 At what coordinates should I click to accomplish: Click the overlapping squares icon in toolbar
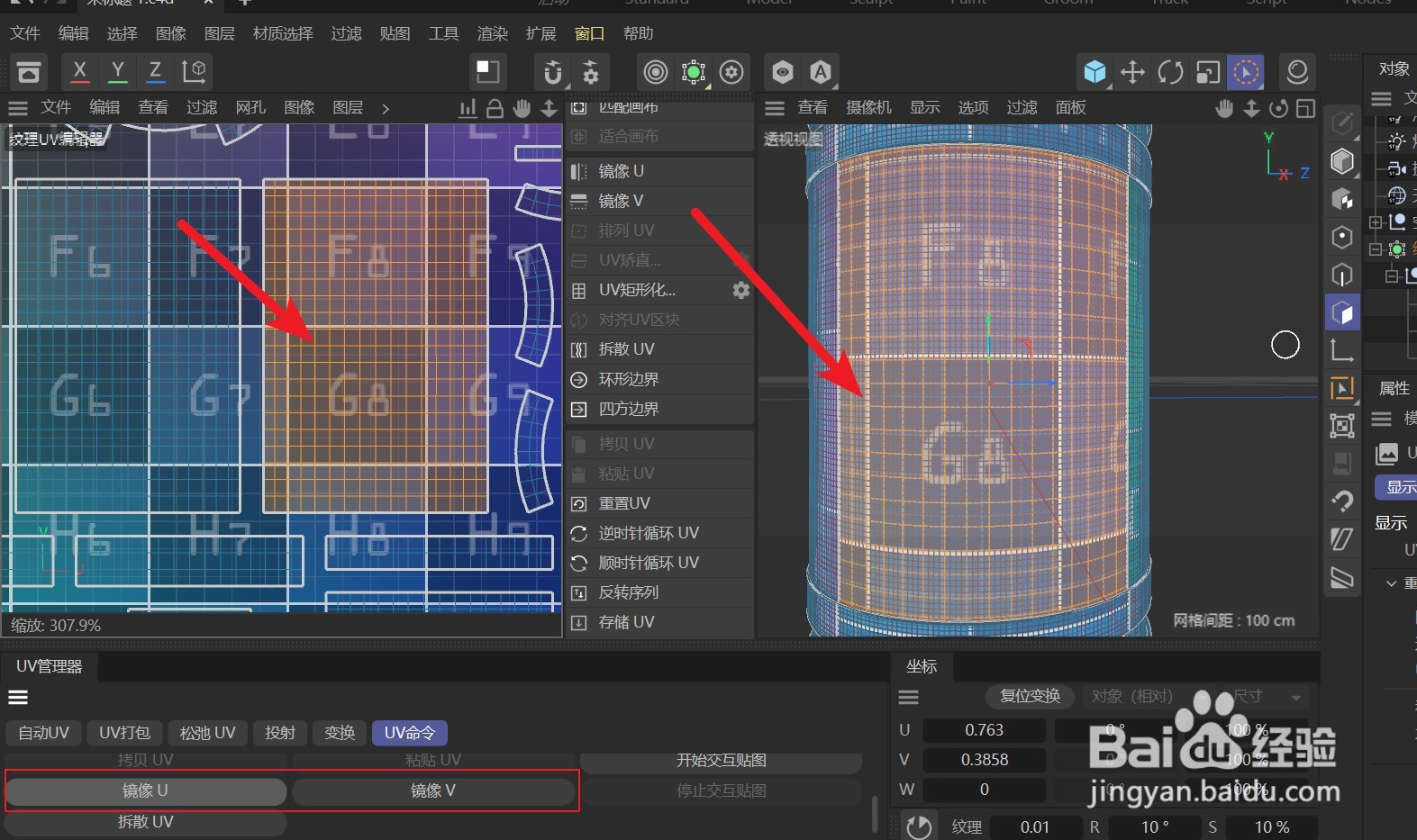click(488, 71)
